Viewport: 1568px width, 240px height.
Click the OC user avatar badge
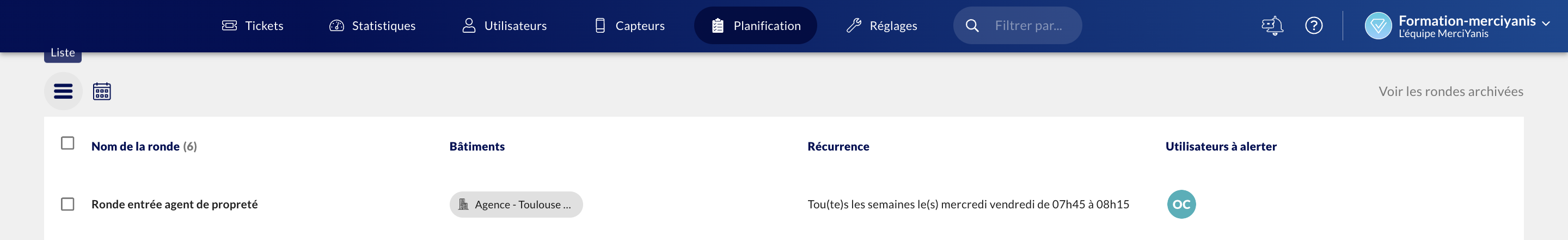(1181, 205)
